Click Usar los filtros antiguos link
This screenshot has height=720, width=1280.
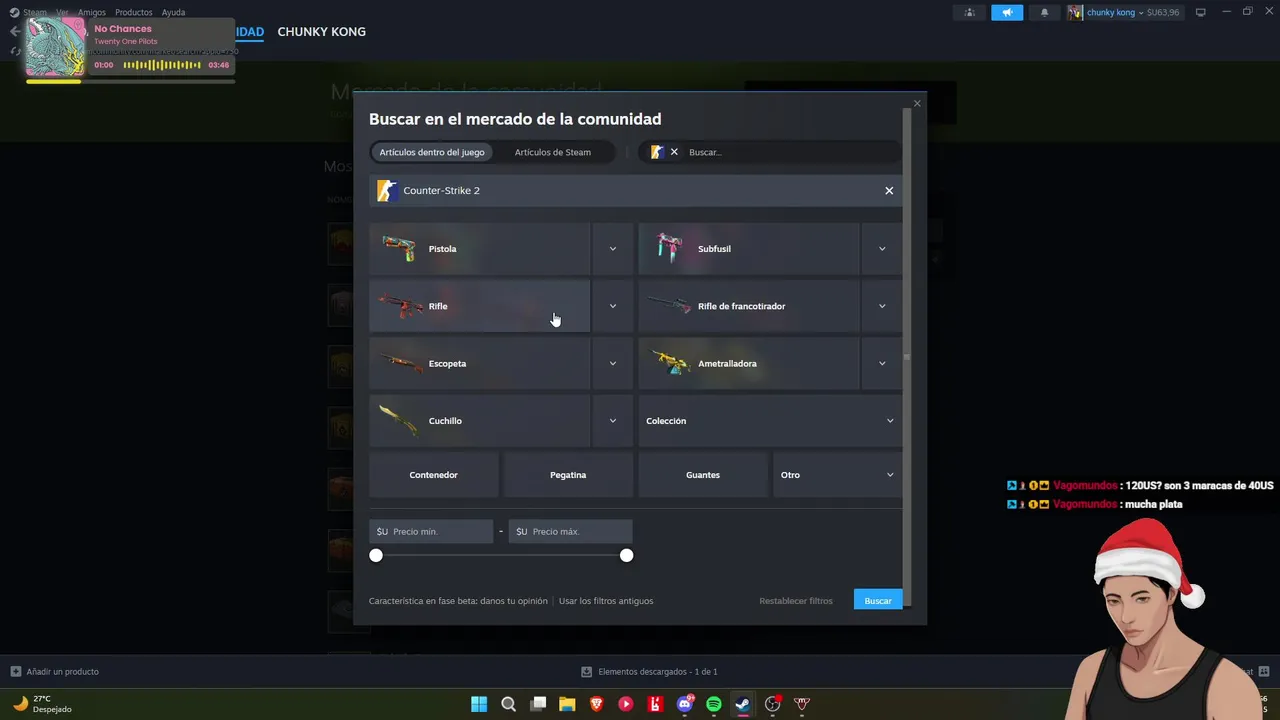(x=606, y=601)
